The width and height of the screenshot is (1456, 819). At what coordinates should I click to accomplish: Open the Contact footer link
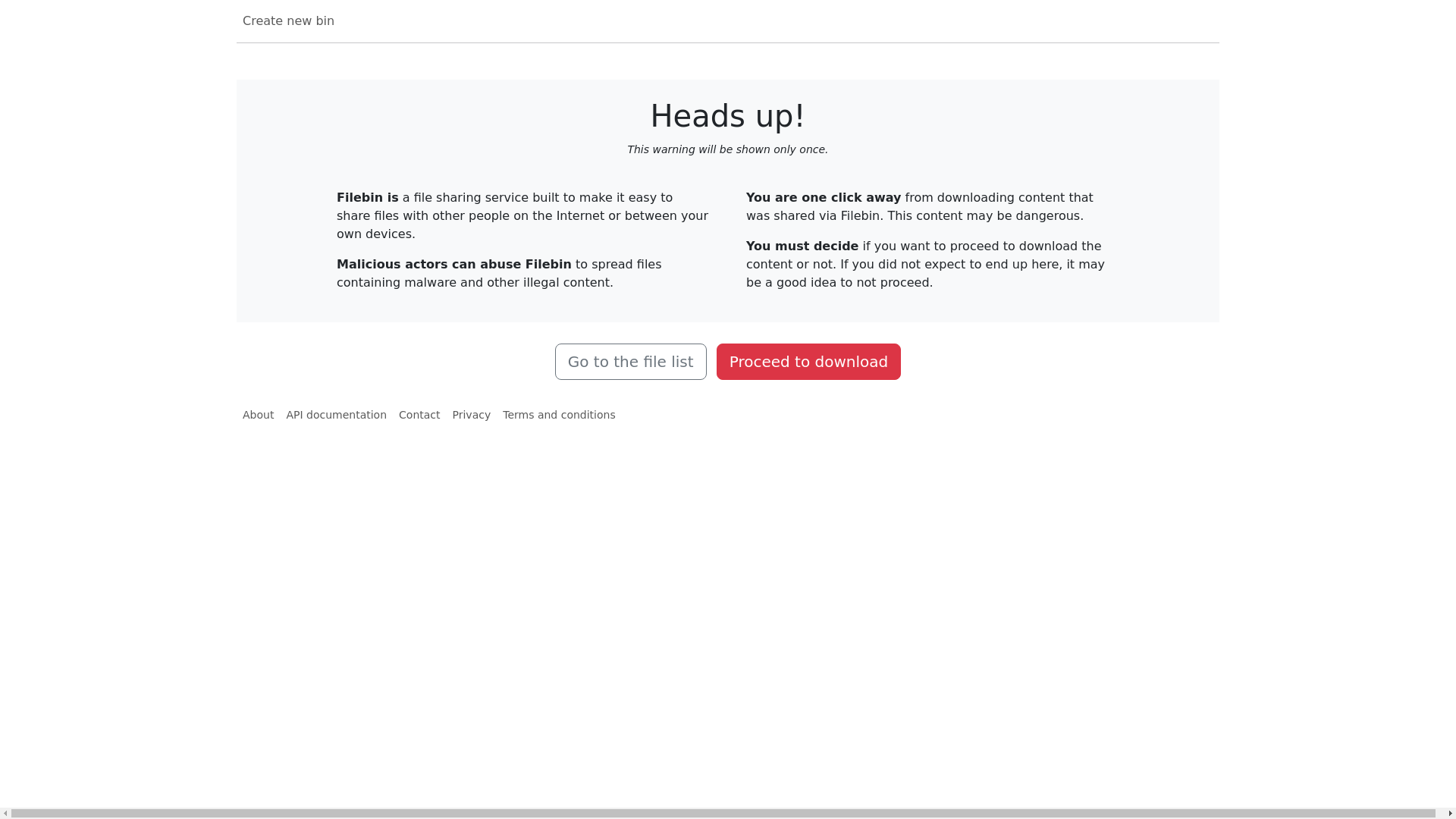pyautogui.click(x=419, y=415)
